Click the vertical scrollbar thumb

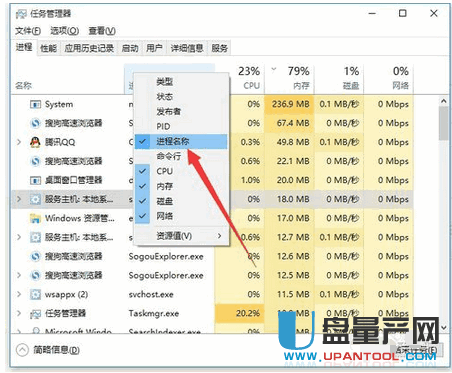click(443, 123)
